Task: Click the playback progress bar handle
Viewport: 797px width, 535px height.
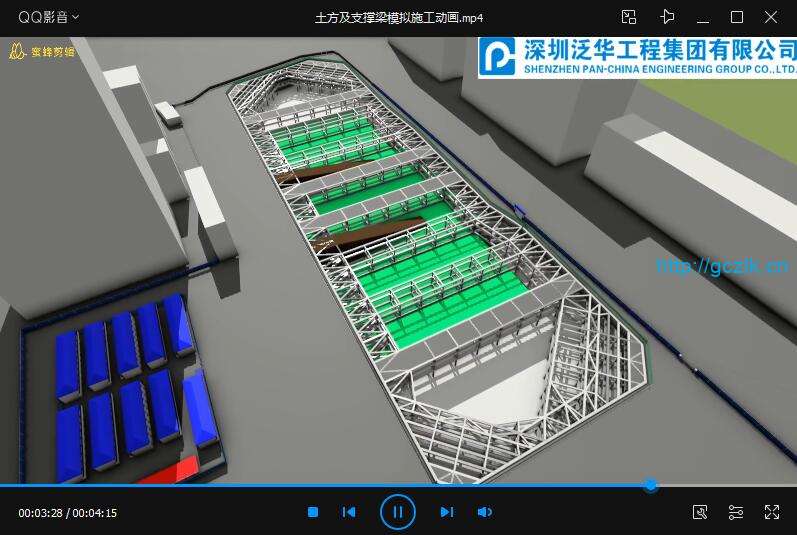Action: click(x=651, y=485)
